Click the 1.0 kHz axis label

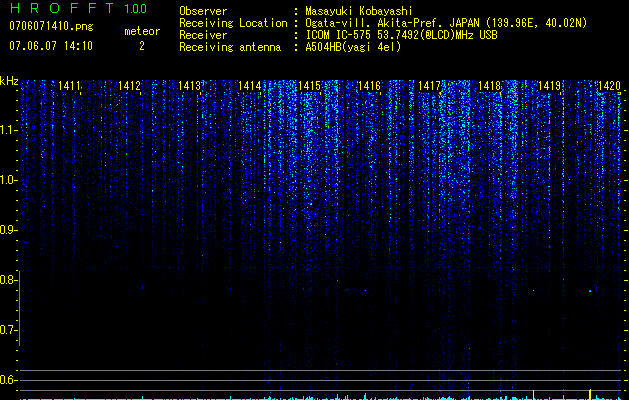8,180
